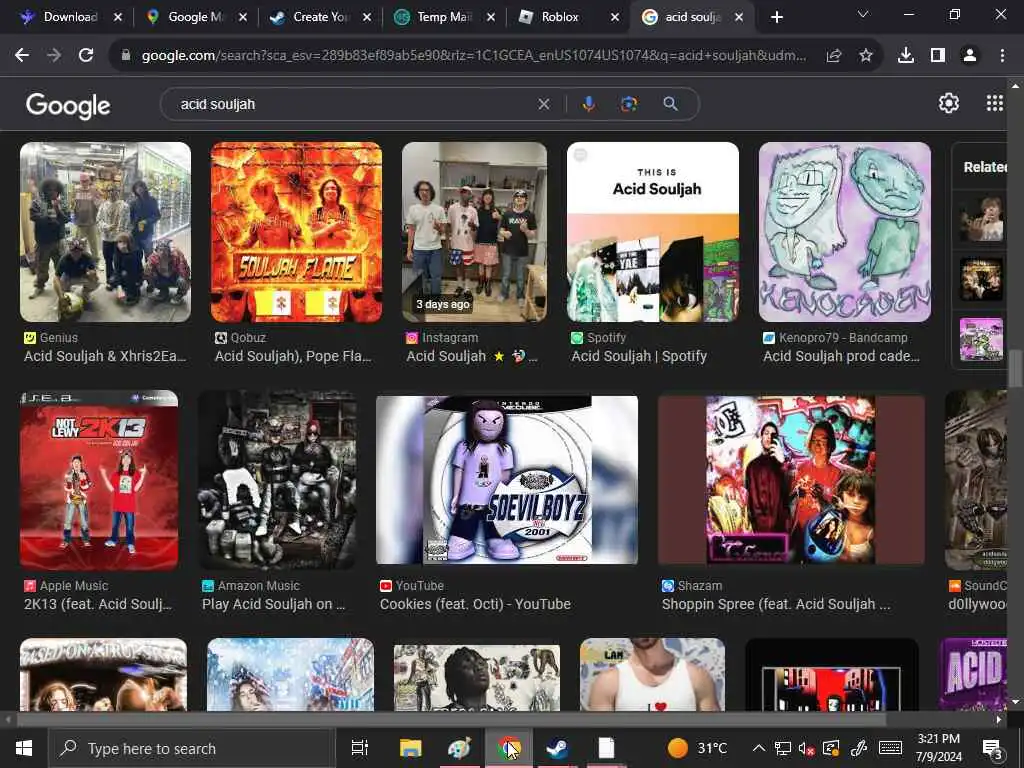Open File Explorer from the taskbar
Screen dimensions: 1024x768
point(411,748)
